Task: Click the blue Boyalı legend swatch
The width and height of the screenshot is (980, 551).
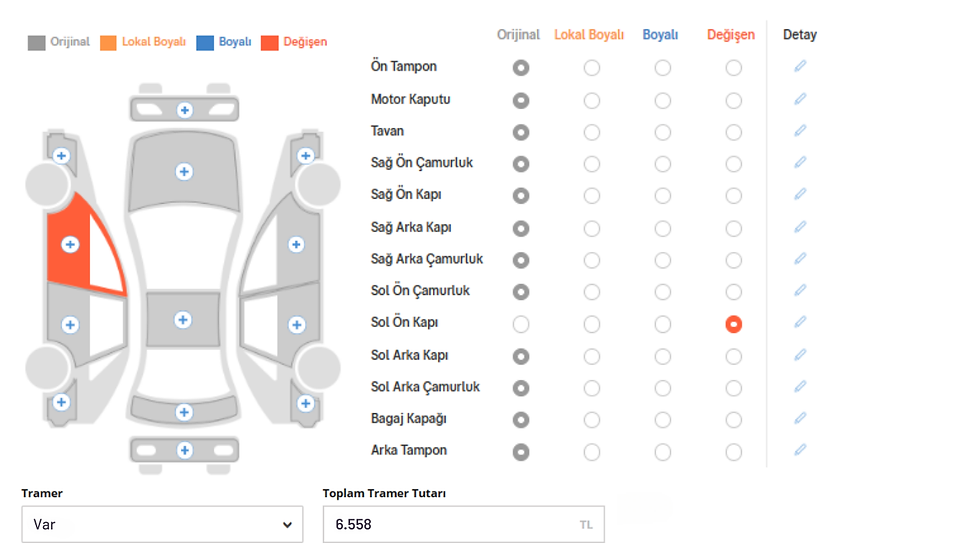Action: [x=206, y=43]
